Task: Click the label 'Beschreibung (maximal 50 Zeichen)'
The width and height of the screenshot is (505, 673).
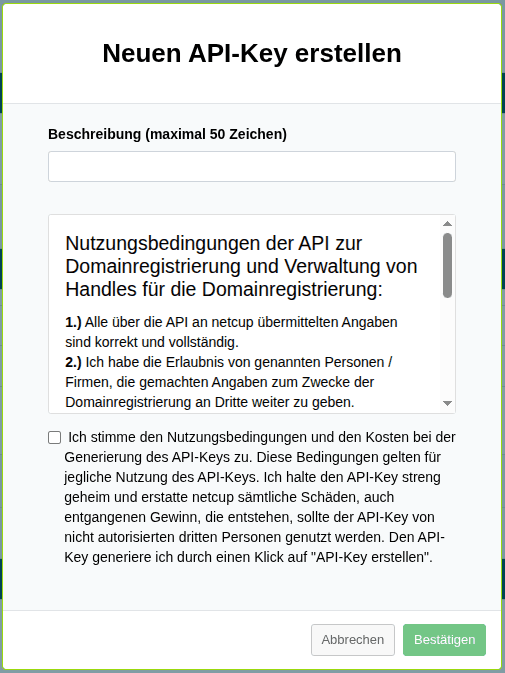Action: [167, 134]
